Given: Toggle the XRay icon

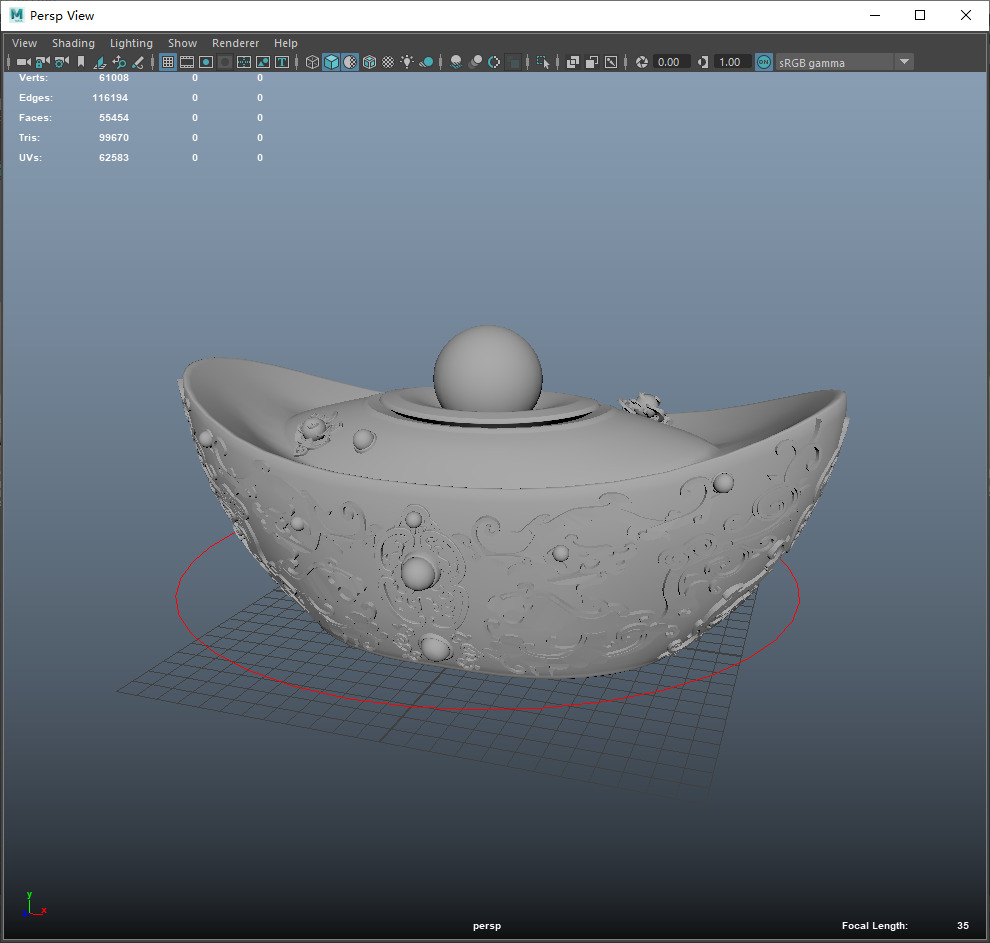Looking at the screenshot, I should 573,62.
